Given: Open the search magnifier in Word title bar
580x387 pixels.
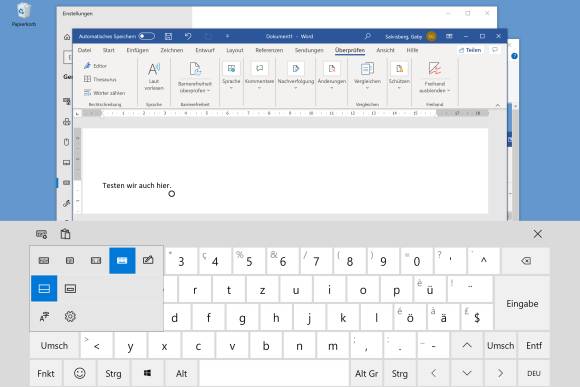Looking at the screenshot, I should click(368, 36).
